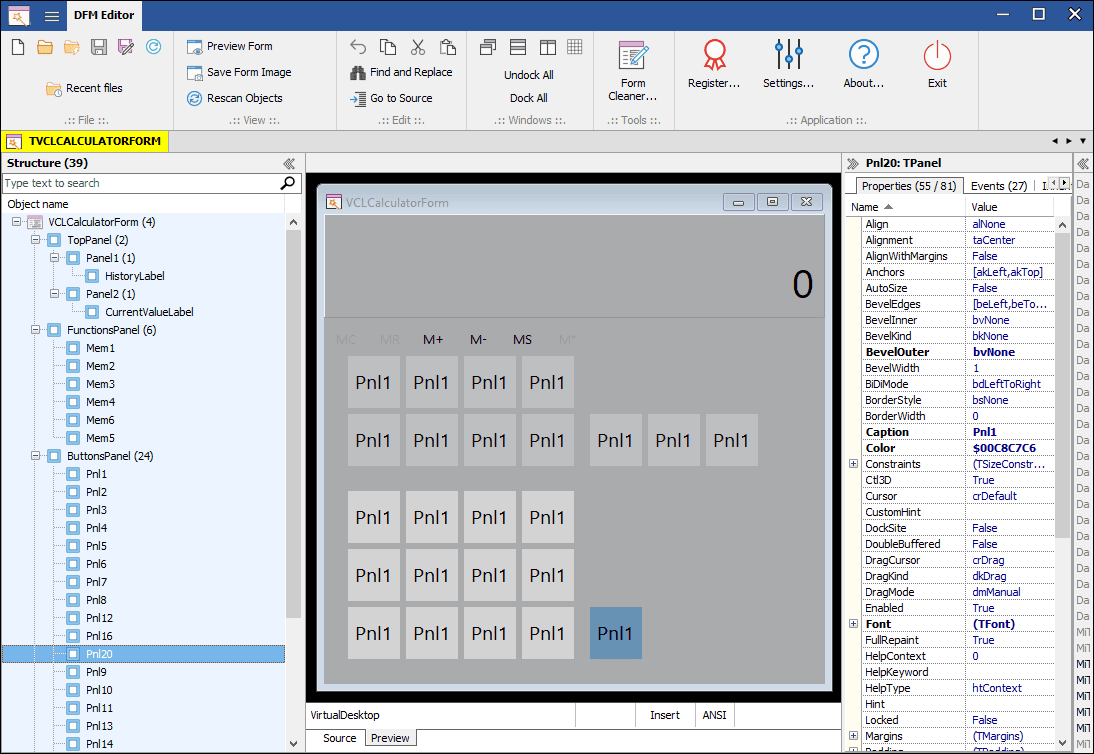Click the New file icon
The width and height of the screenshot is (1094, 754).
18,47
